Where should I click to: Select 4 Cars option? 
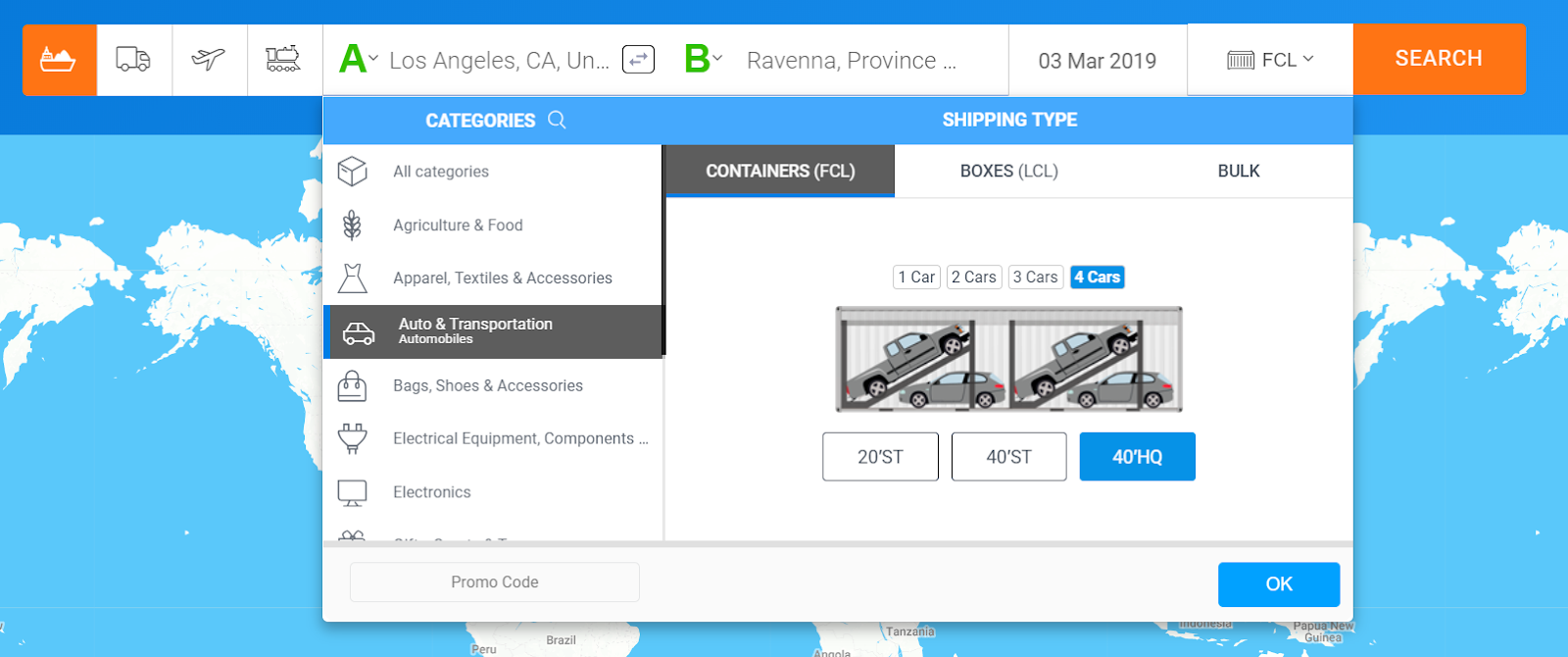1098,278
